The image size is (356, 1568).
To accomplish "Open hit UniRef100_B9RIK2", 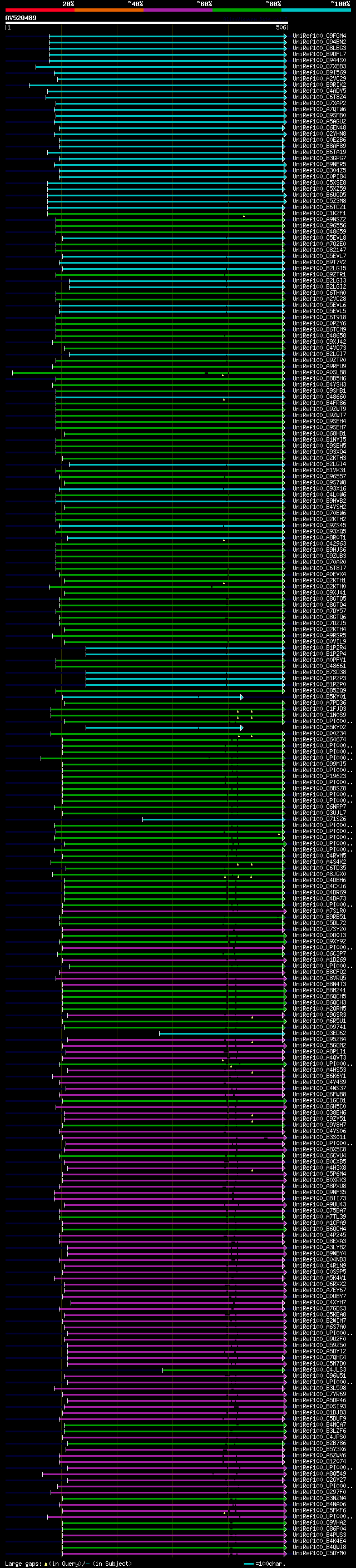I will [319, 85].
